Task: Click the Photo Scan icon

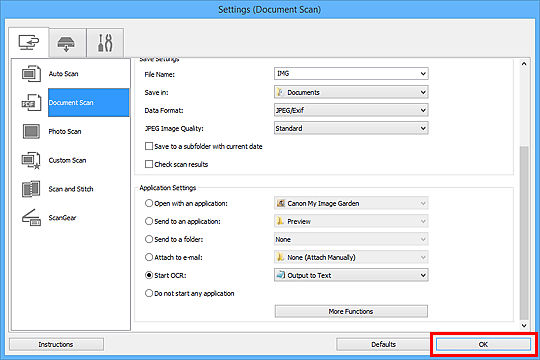Action: click(31, 131)
